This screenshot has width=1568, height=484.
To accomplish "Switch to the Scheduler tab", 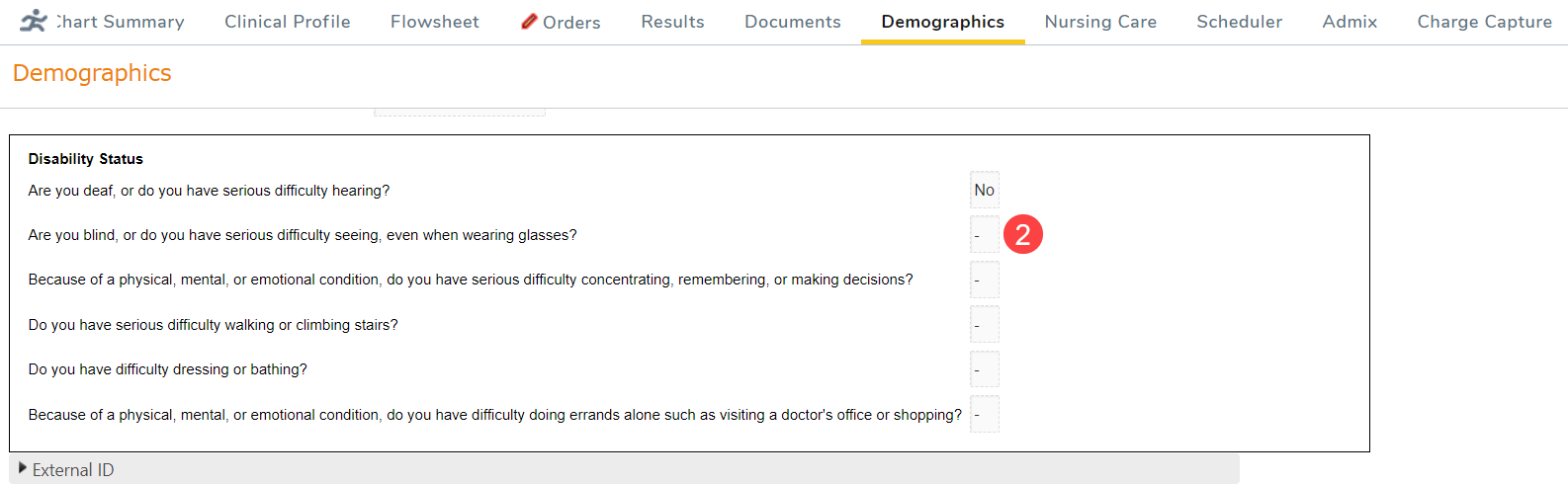I will (x=1239, y=22).
